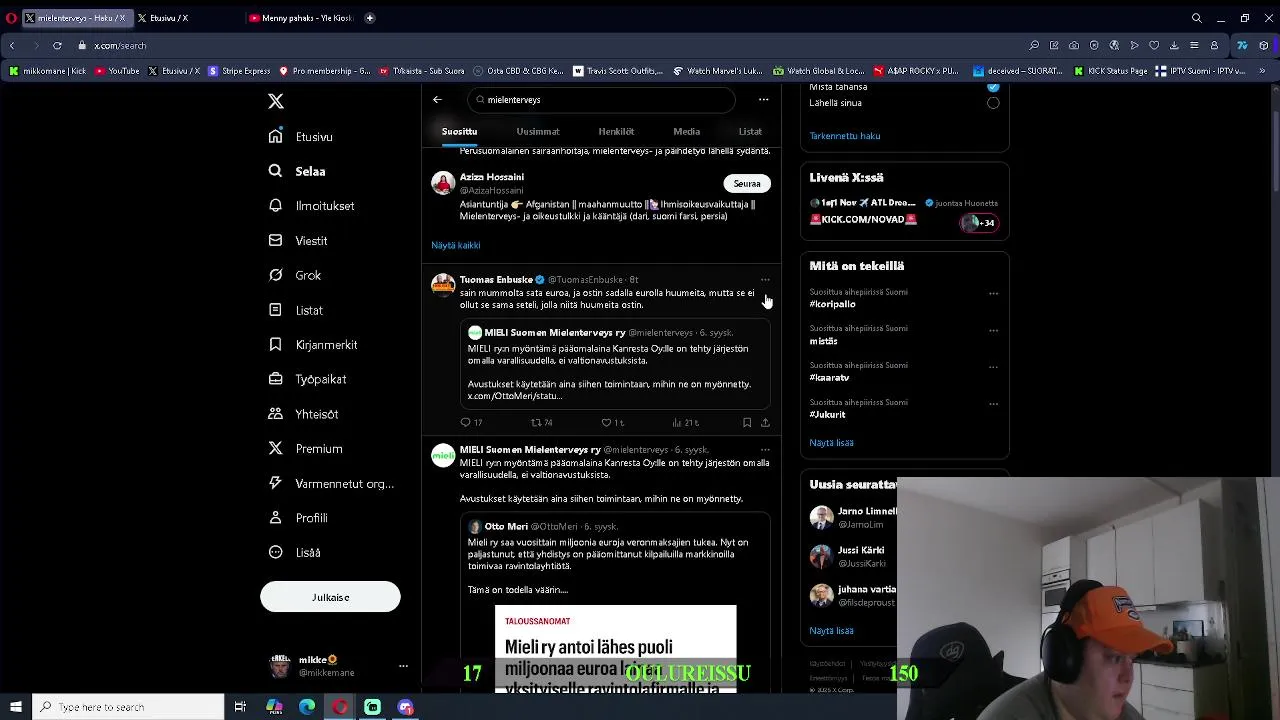The image size is (1280, 720).
Task: Open account menu next to mikke
Action: 403,666
